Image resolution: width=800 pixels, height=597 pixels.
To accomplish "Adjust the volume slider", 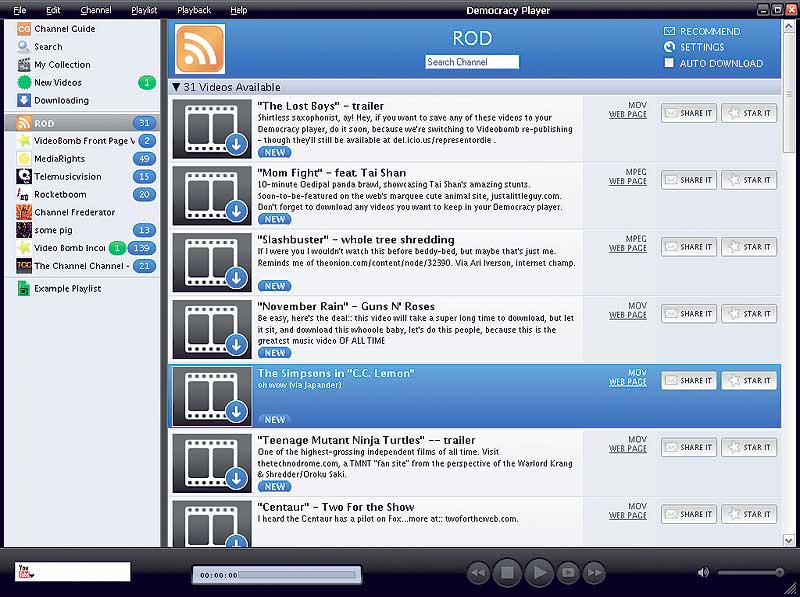I will [750, 573].
